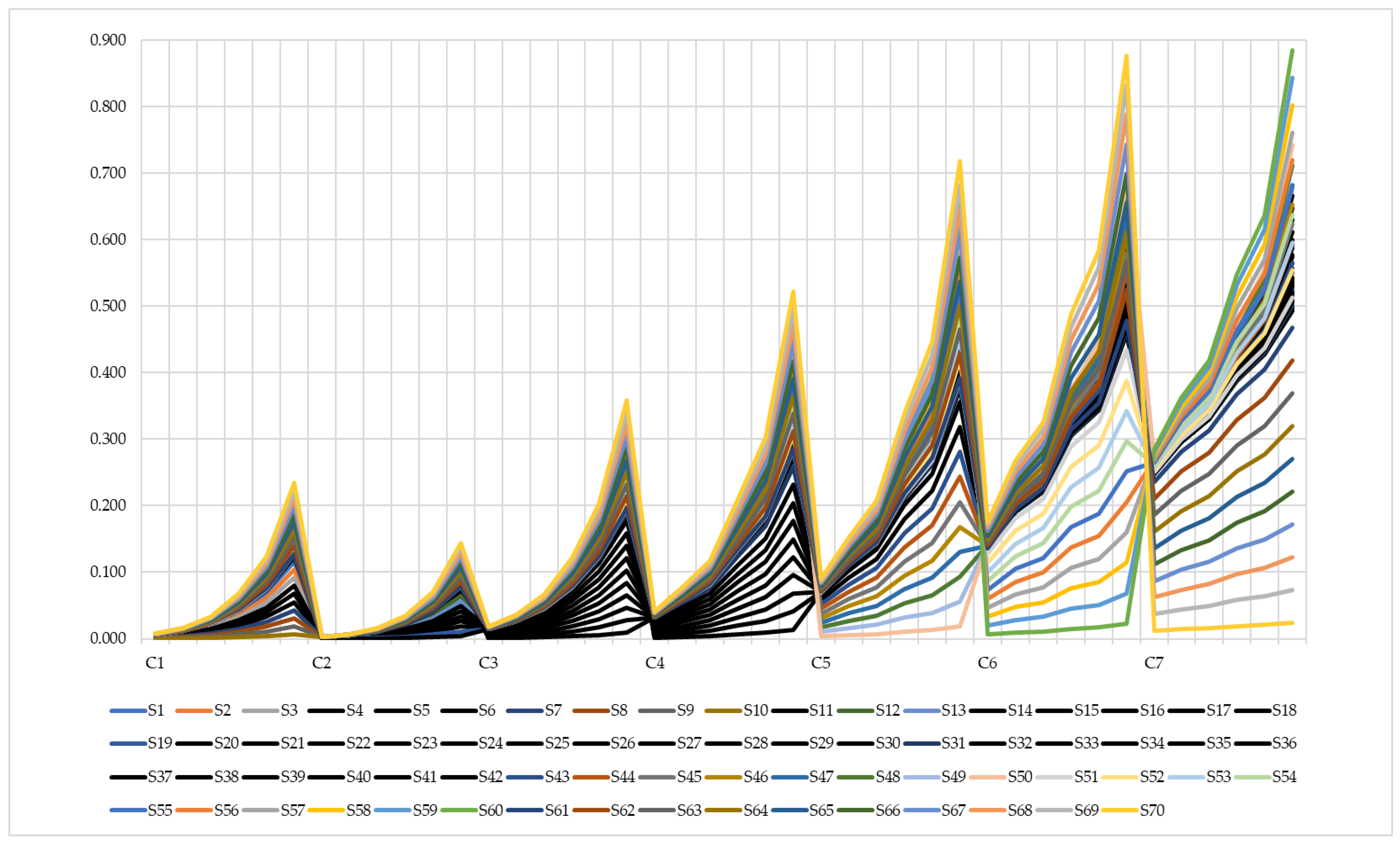Screen dimensions: 1400x844
Task: Click the S70 legend entry
Action: (x=1152, y=810)
